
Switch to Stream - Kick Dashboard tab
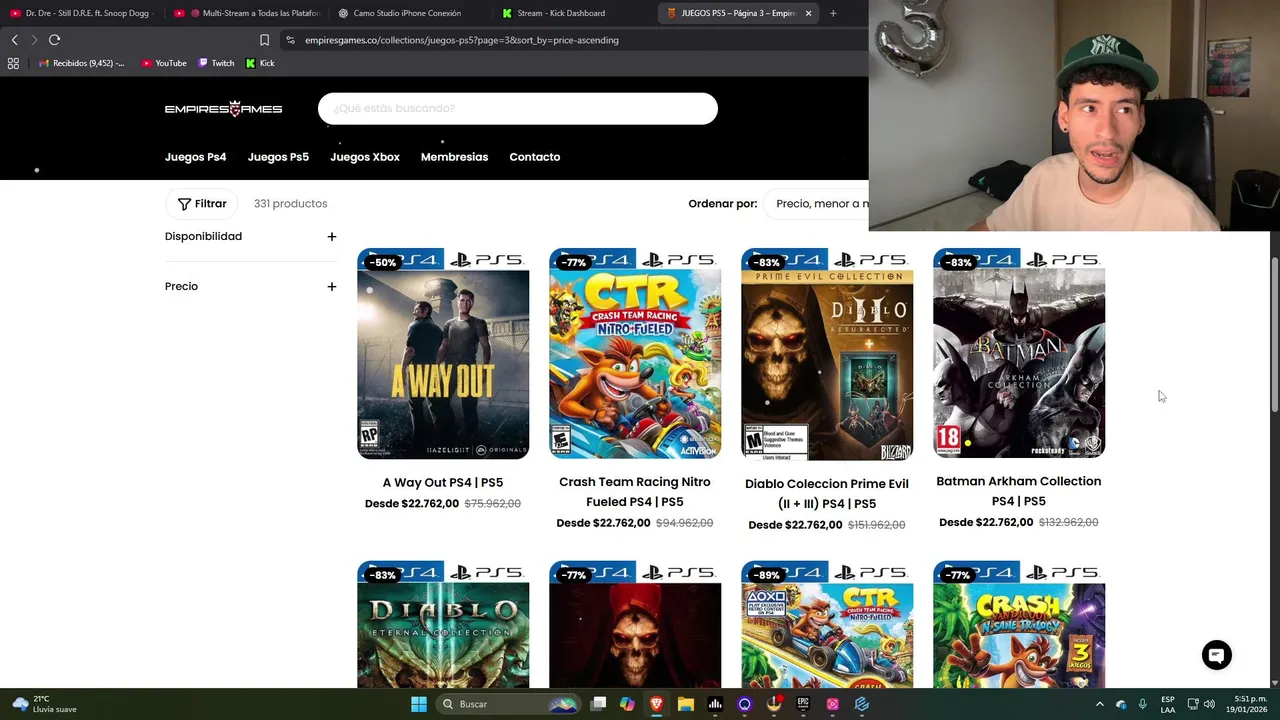coord(574,13)
